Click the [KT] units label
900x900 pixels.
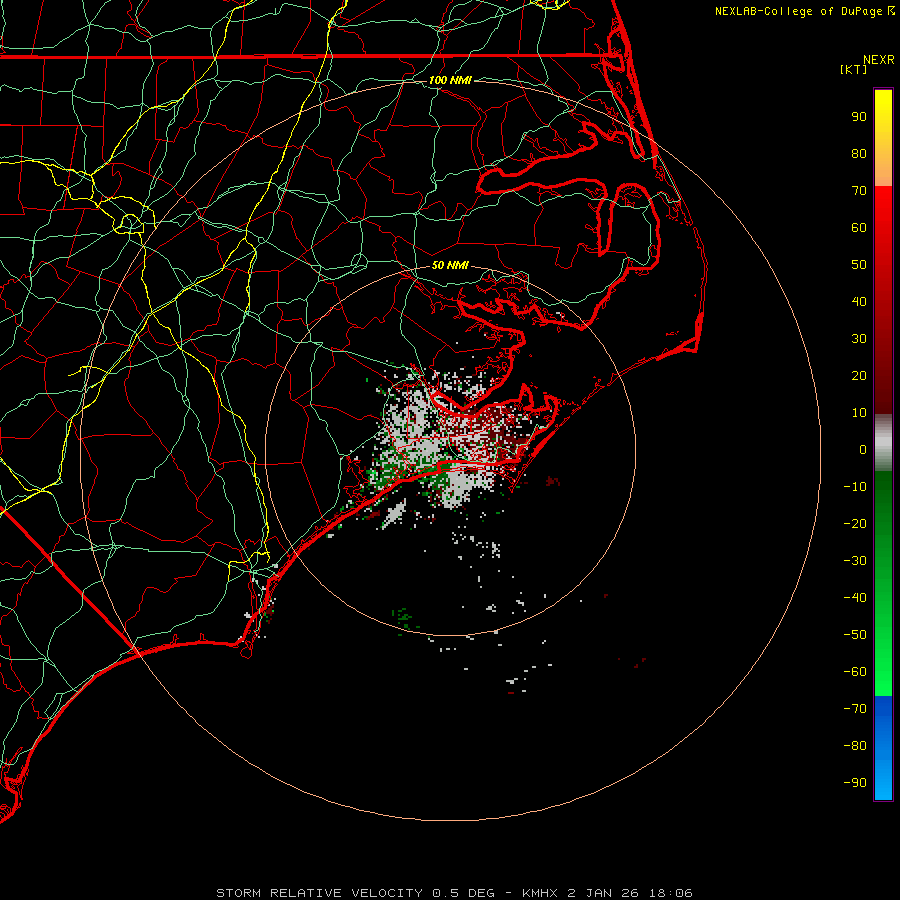(x=853, y=69)
